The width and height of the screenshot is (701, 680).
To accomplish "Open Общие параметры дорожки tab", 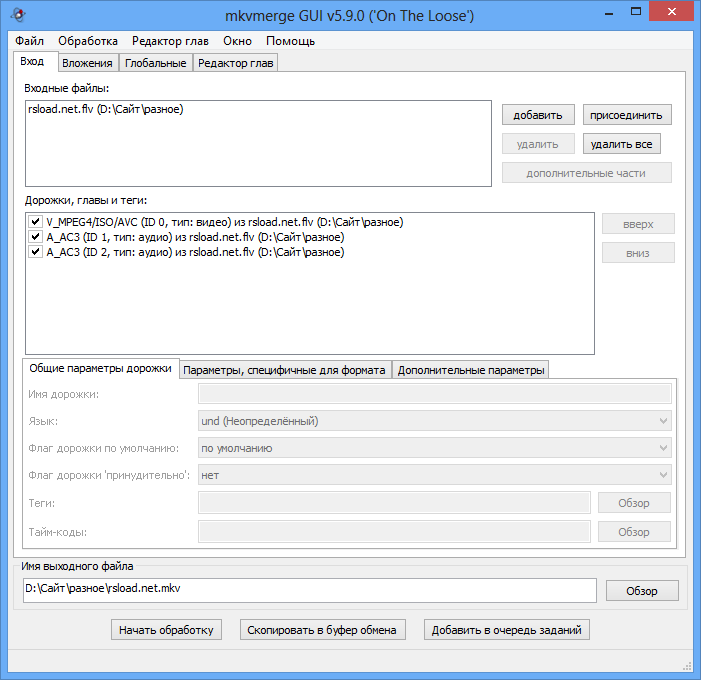I will pyautogui.click(x=101, y=368).
